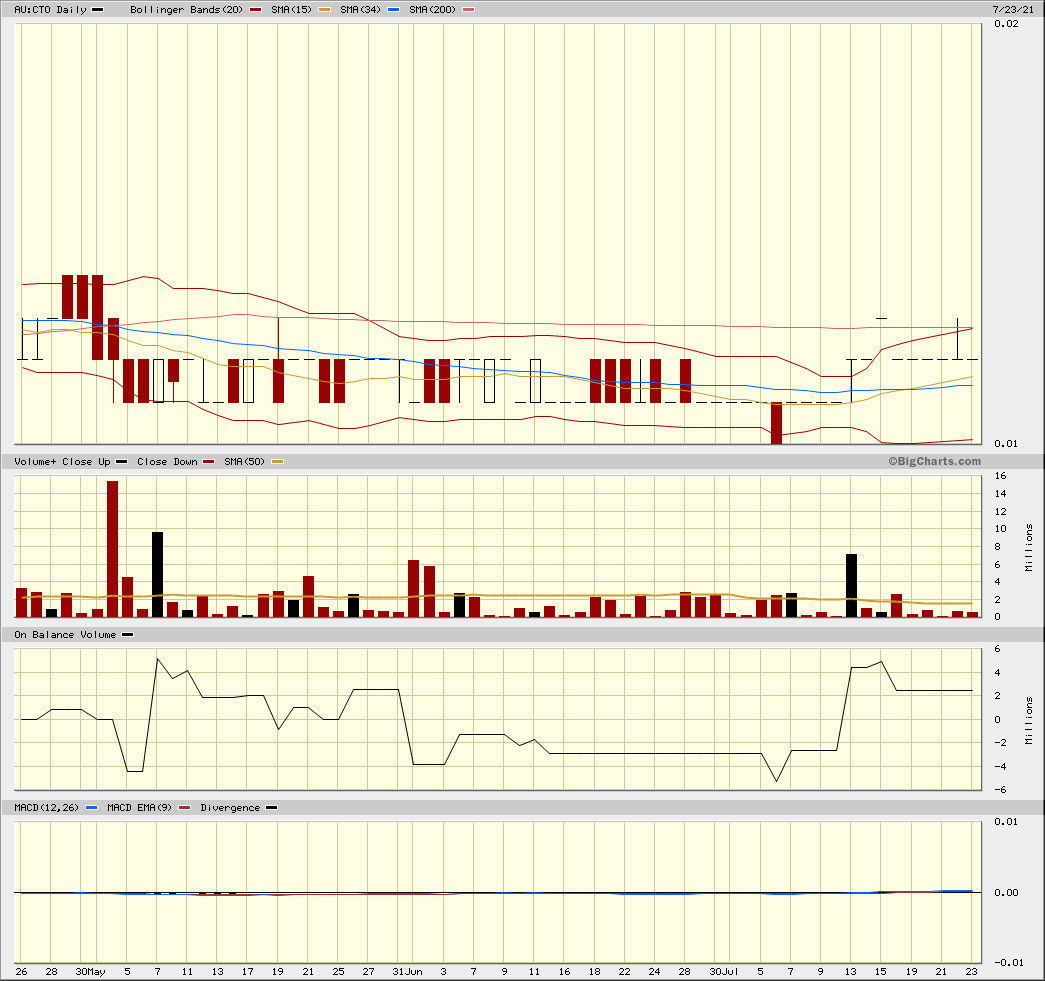Click the red MACD EMA(9) legend swatch
The width and height of the screenshot is (1045, 981).
pos(185,808)
